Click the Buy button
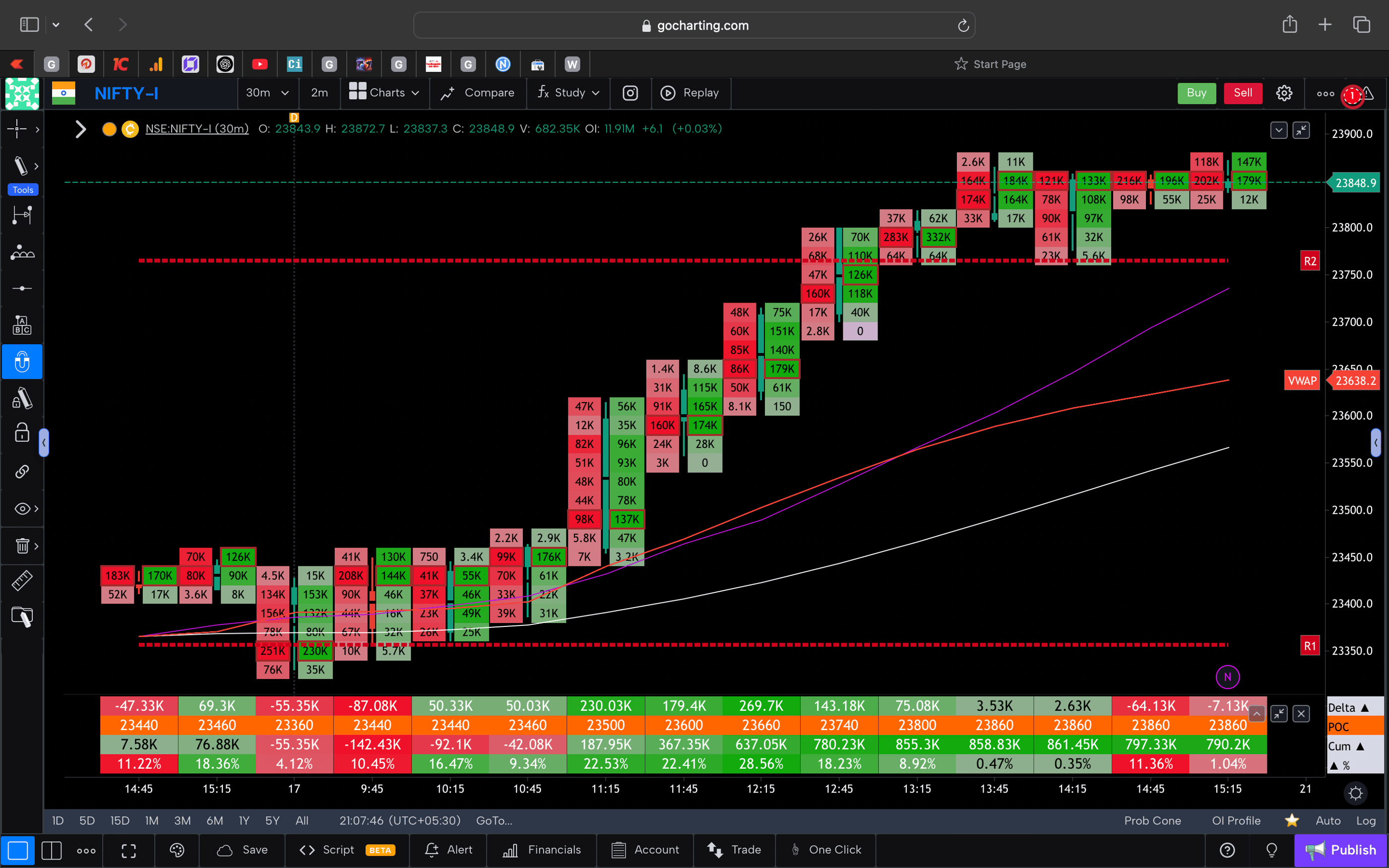This screenshot has height=868, width=1389. (1196, 92)
